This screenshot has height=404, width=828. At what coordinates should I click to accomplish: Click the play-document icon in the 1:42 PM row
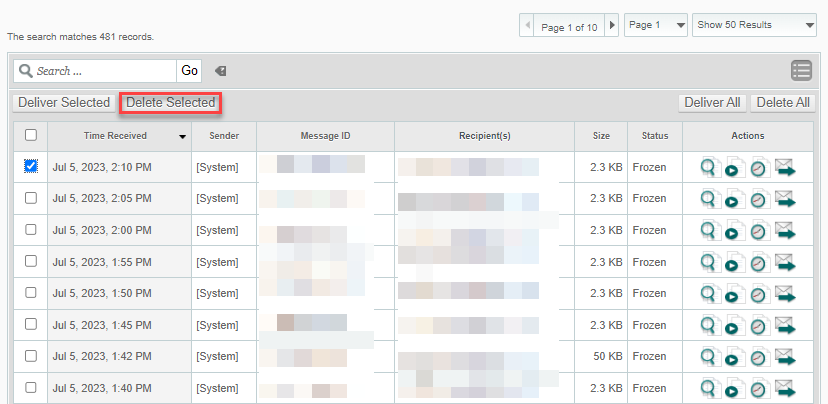(x=735, y=359)
